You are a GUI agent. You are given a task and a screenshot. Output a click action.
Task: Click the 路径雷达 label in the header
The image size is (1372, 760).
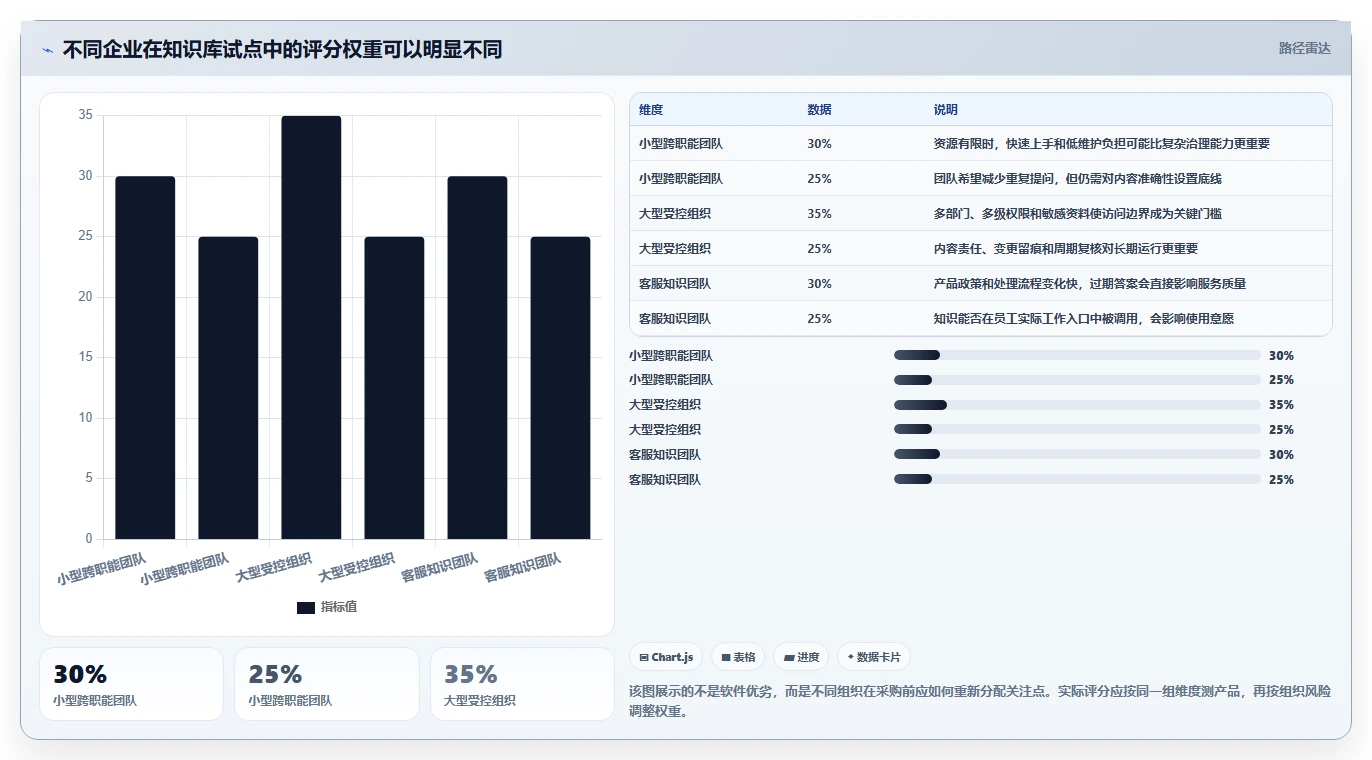coord(1305,48)
